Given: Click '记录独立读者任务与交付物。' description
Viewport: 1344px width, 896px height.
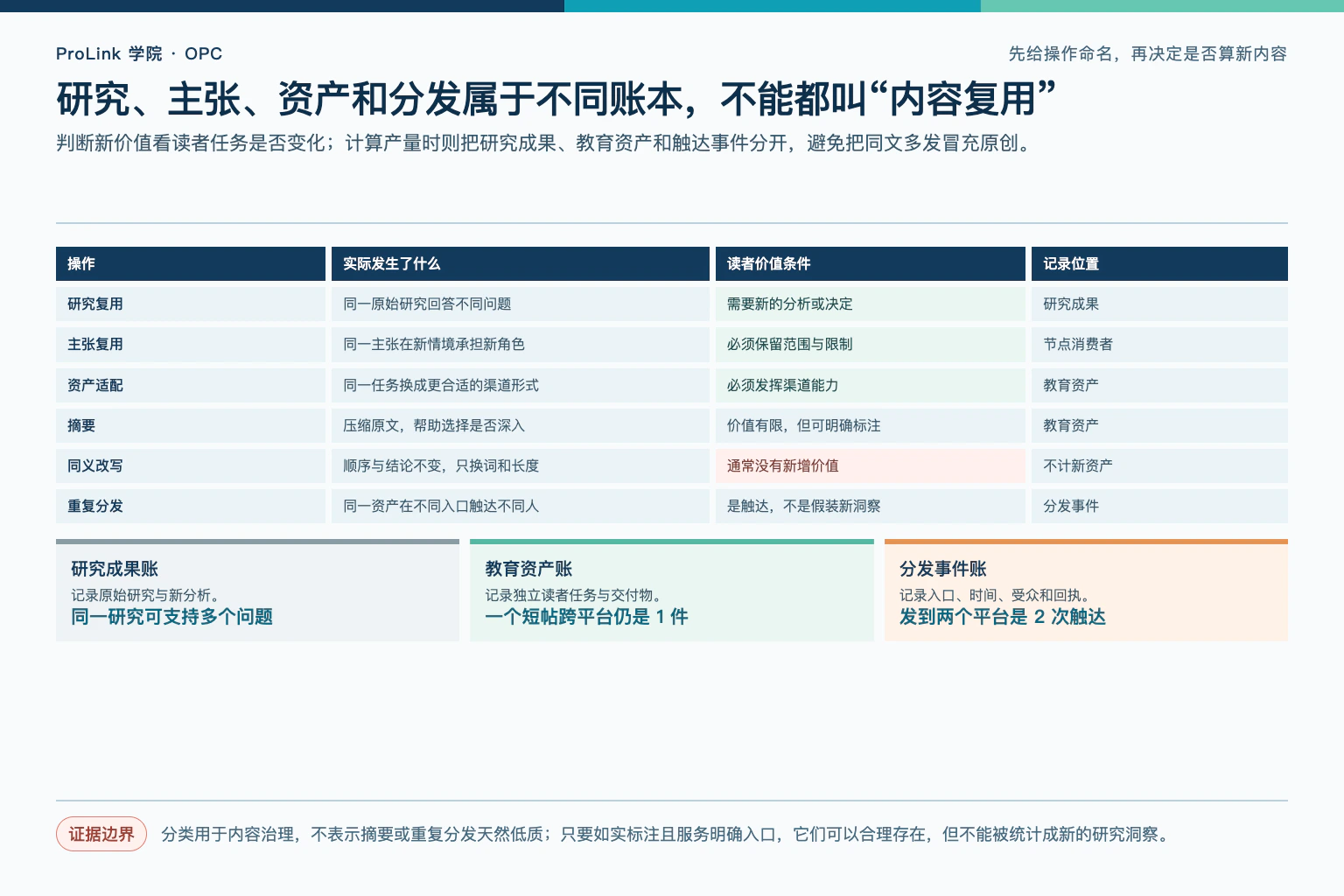Looking at the screenshot, I should point(576,595).
